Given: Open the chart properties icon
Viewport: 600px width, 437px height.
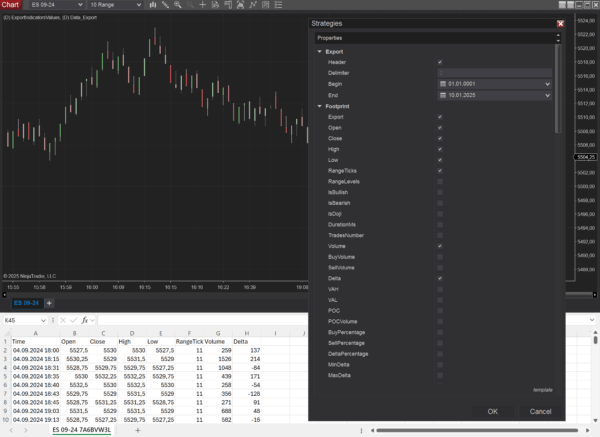Looking at the screenshot, I should tap(266, 5).
